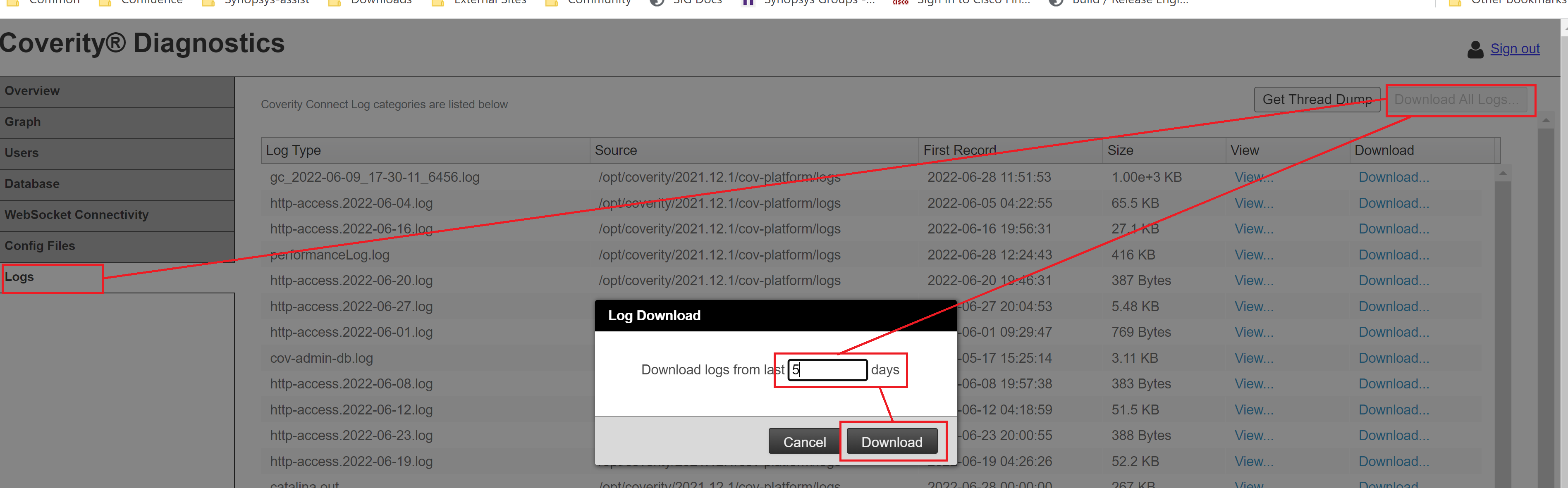This screenshot has width=1568, height=488.
Task: View the performanceLog.log file
Action: click(x=1253, y=255)
